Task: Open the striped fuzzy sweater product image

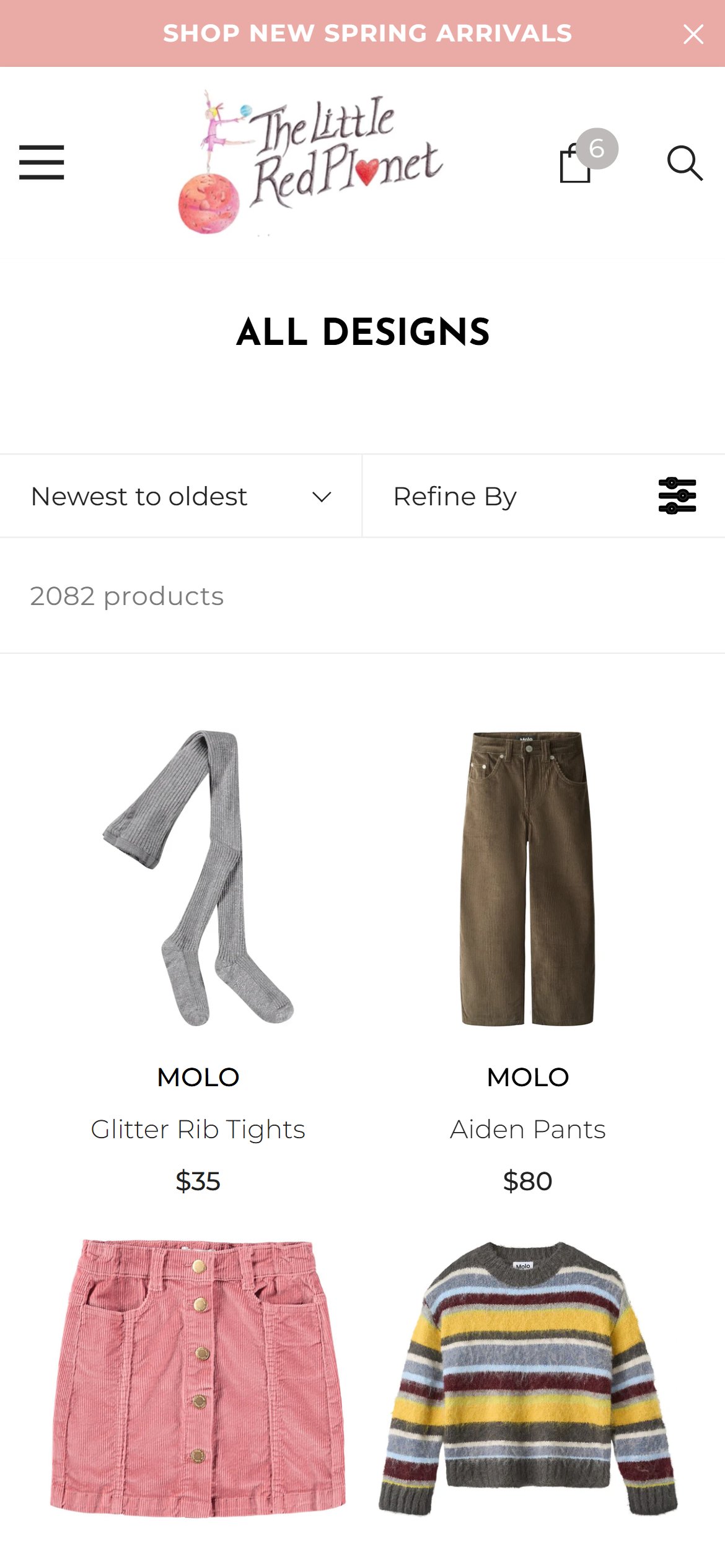Action: 527,1379
